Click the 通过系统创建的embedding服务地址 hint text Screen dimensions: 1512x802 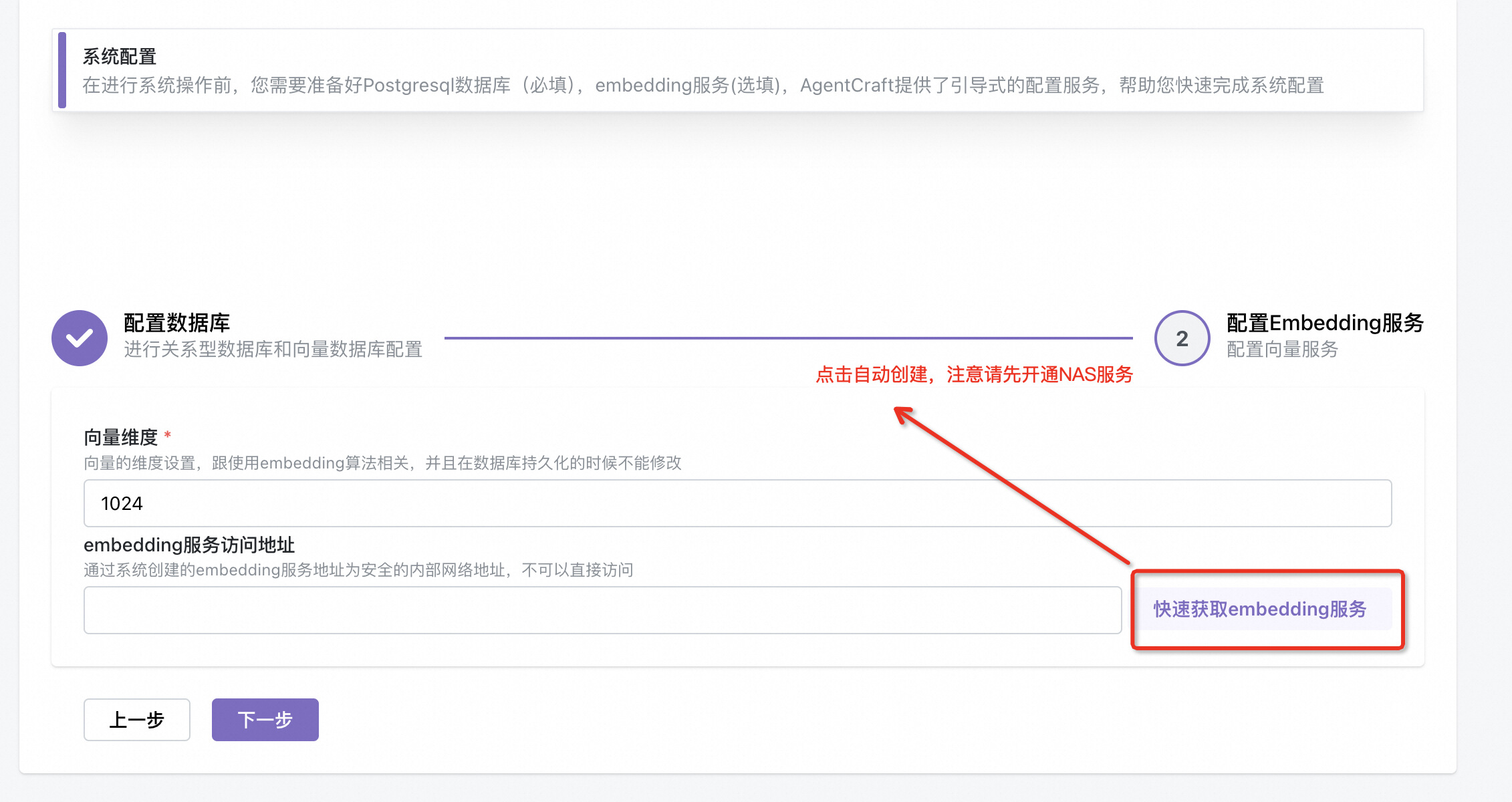358,570
